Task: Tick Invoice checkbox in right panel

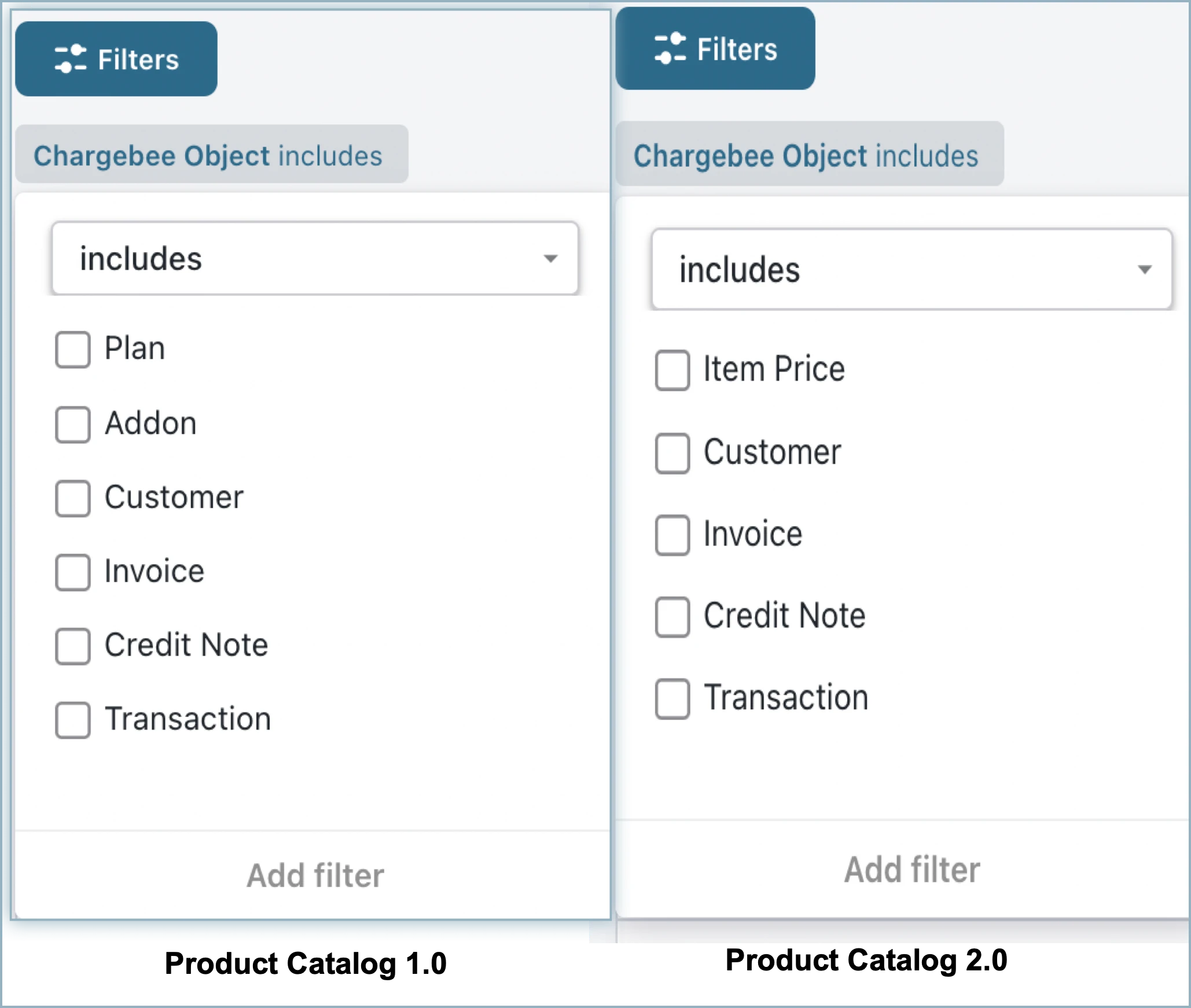Action: point(672,535)
